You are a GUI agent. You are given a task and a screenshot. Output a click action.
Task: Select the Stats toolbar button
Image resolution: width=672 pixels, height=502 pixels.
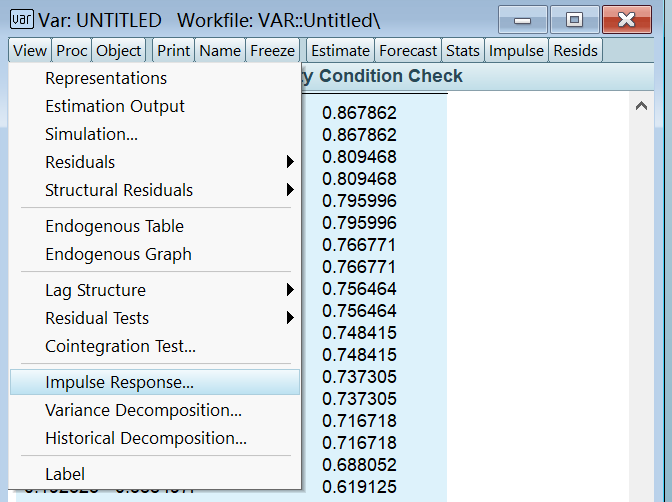[x=463, y=50]
